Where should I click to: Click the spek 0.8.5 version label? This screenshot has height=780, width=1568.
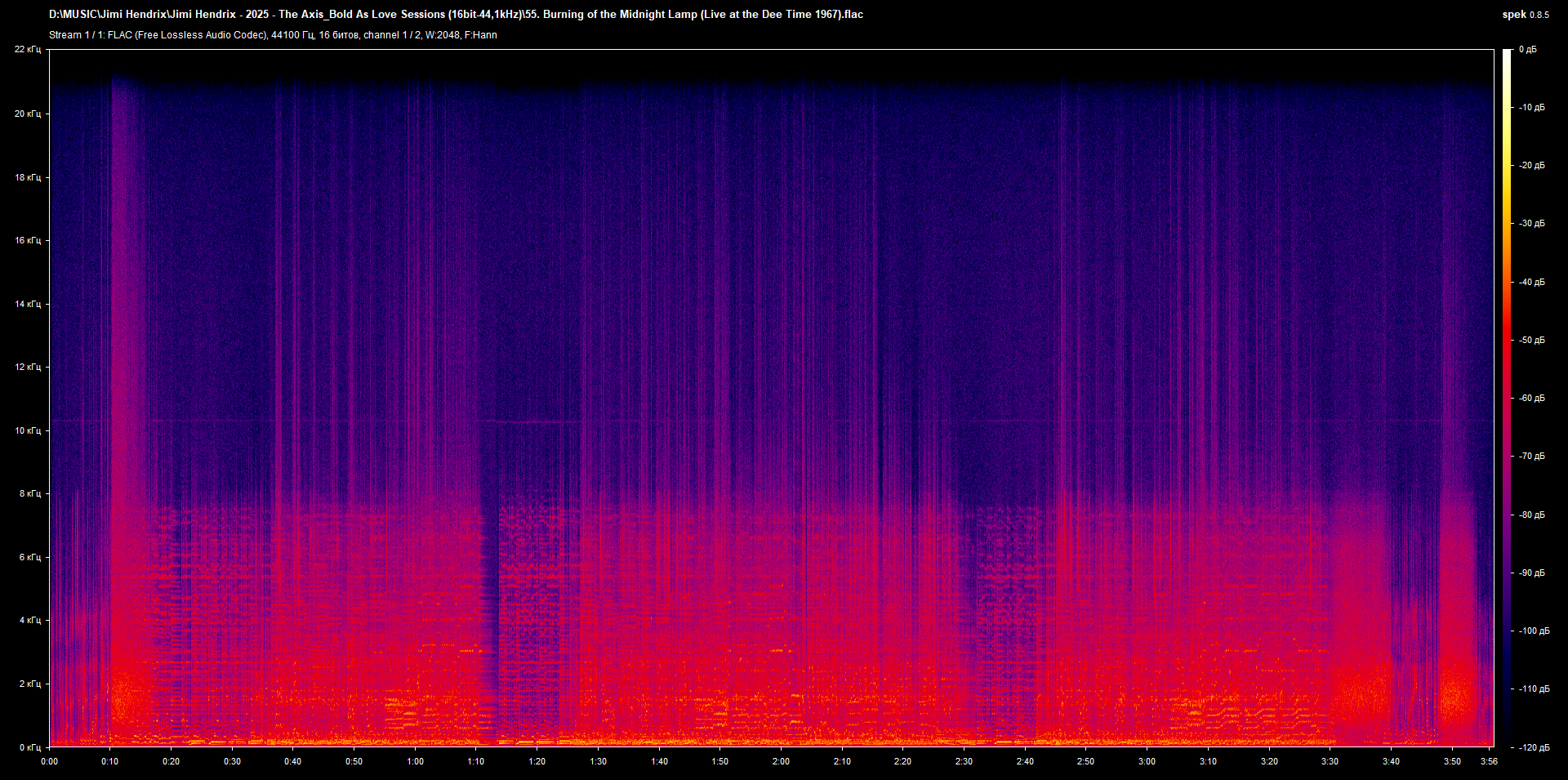click(1525, 15)
